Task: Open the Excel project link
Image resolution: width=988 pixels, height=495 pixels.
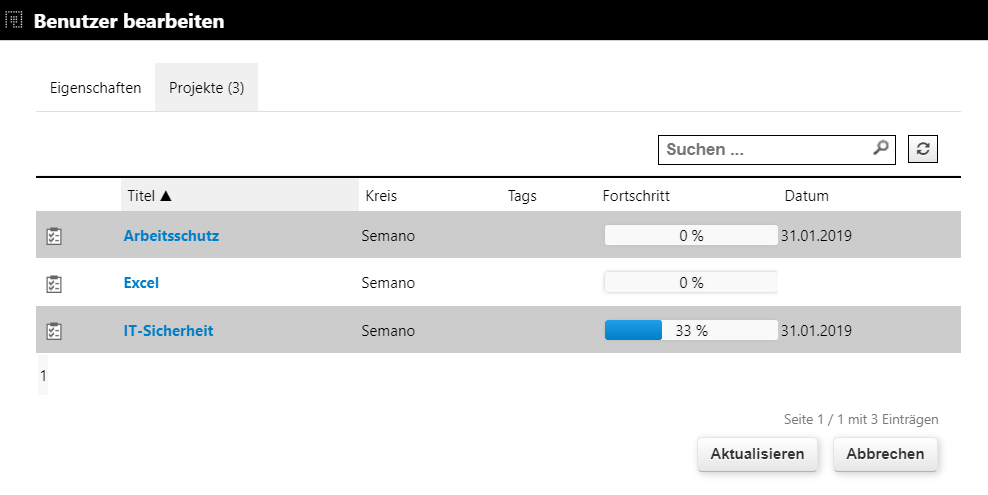Action: tap(141, 283)
